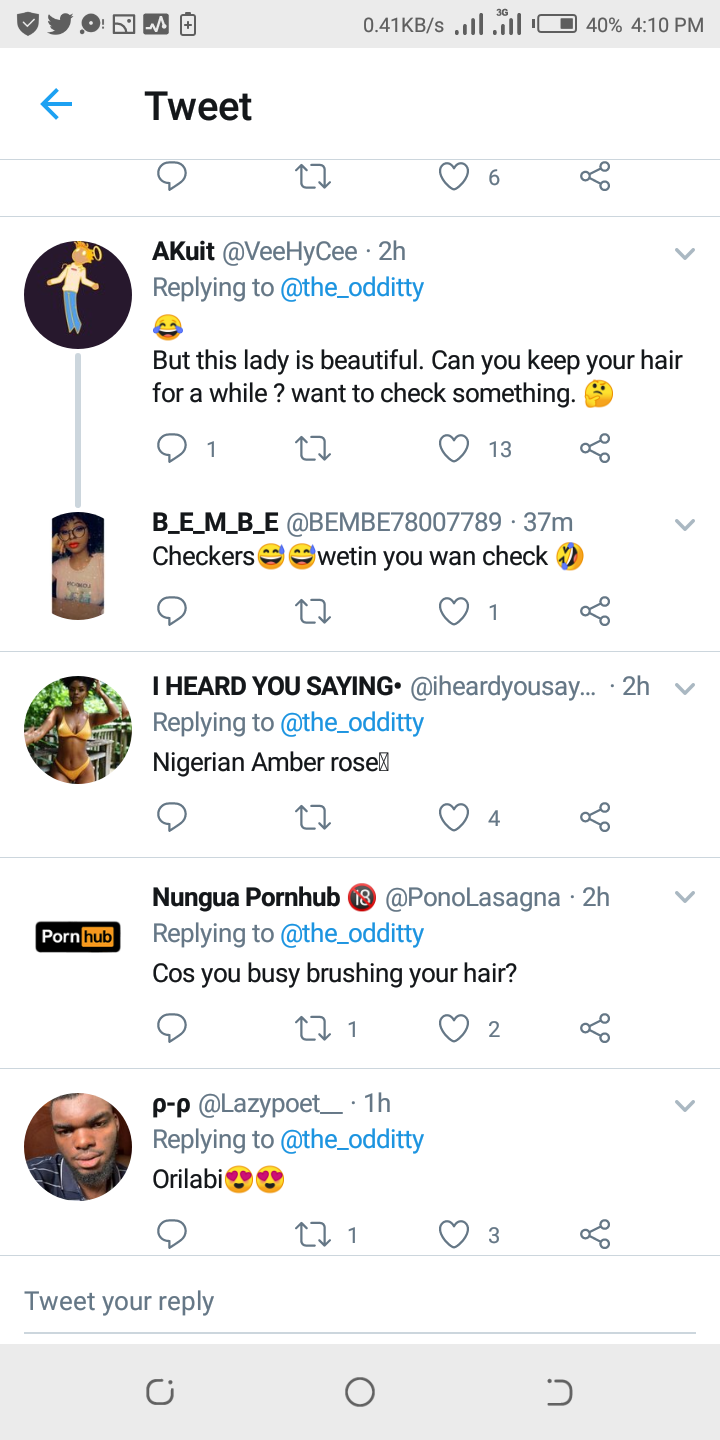Open the @Lazypoet__ profile handle
Screen dimensions: 720x1440
point(270,1104)
